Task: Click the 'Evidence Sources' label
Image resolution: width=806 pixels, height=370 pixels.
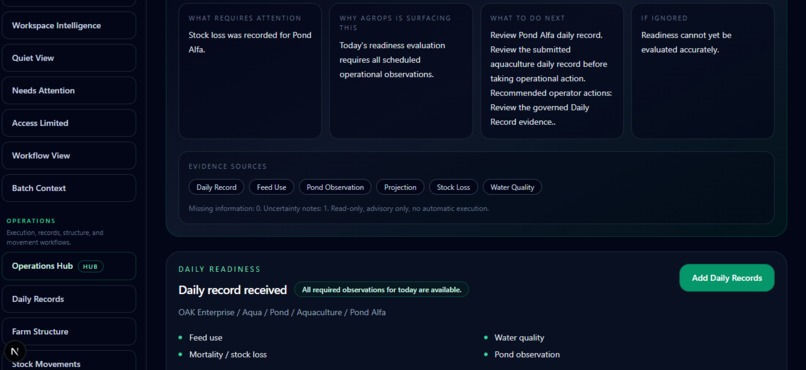Action: point(228,166)
